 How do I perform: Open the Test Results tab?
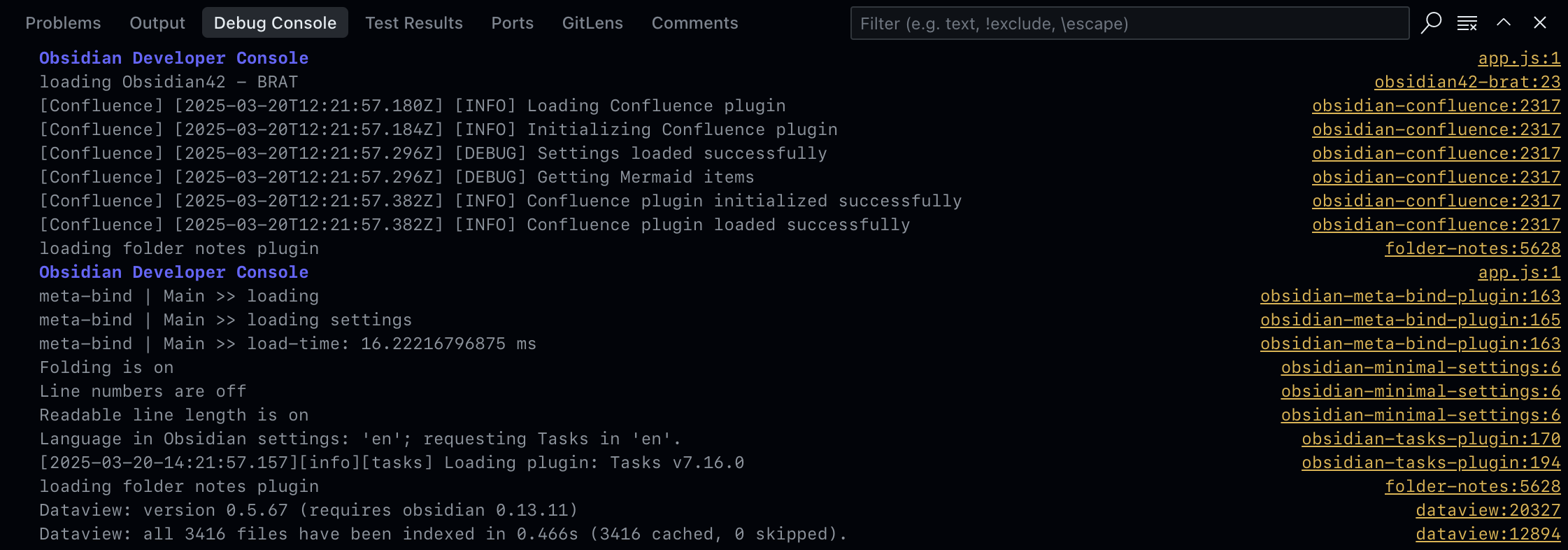tap(414, 23)
